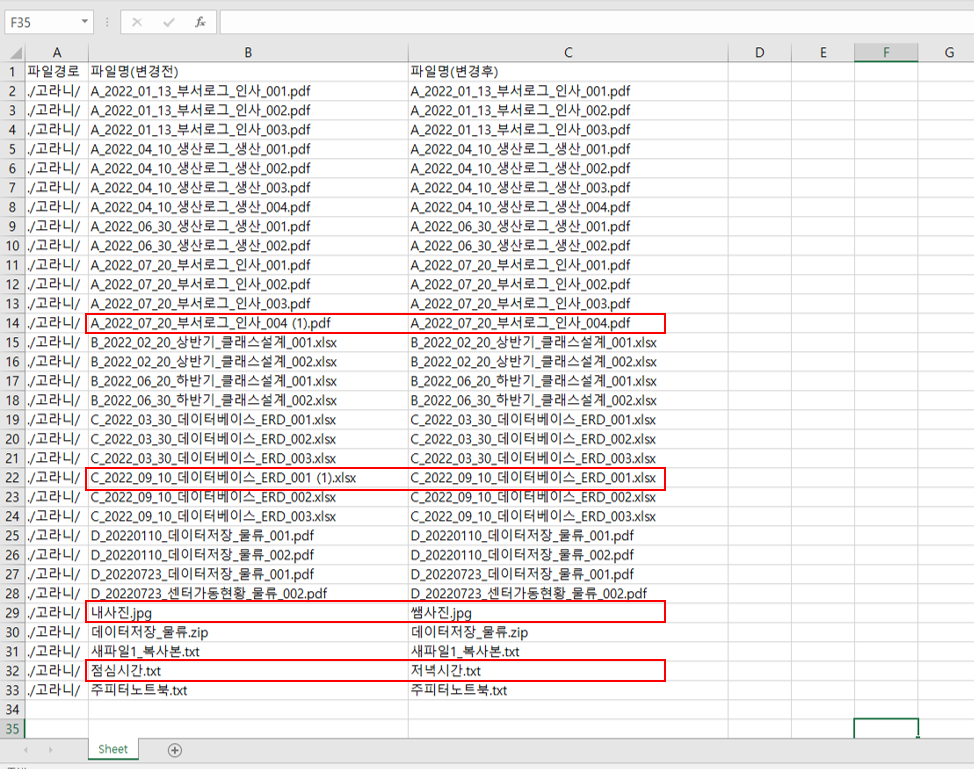Click the active cell F35
The image size is (974, 769).
(886, 729)
